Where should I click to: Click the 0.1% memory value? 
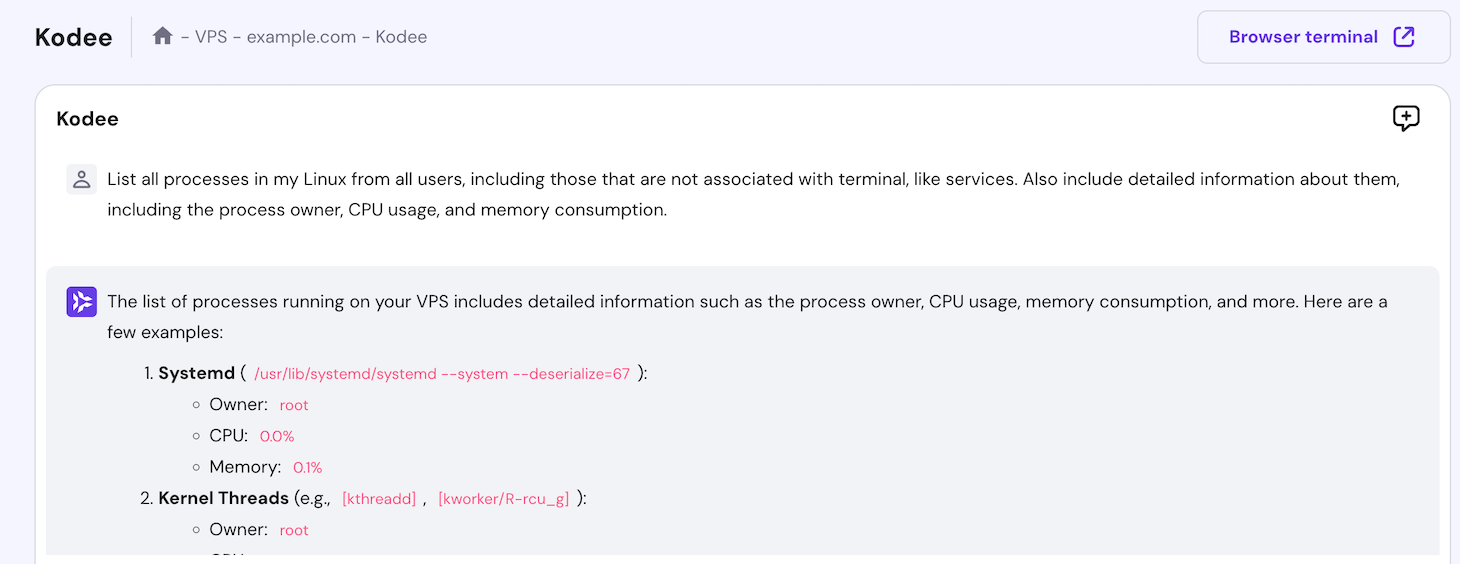[307, 467]
